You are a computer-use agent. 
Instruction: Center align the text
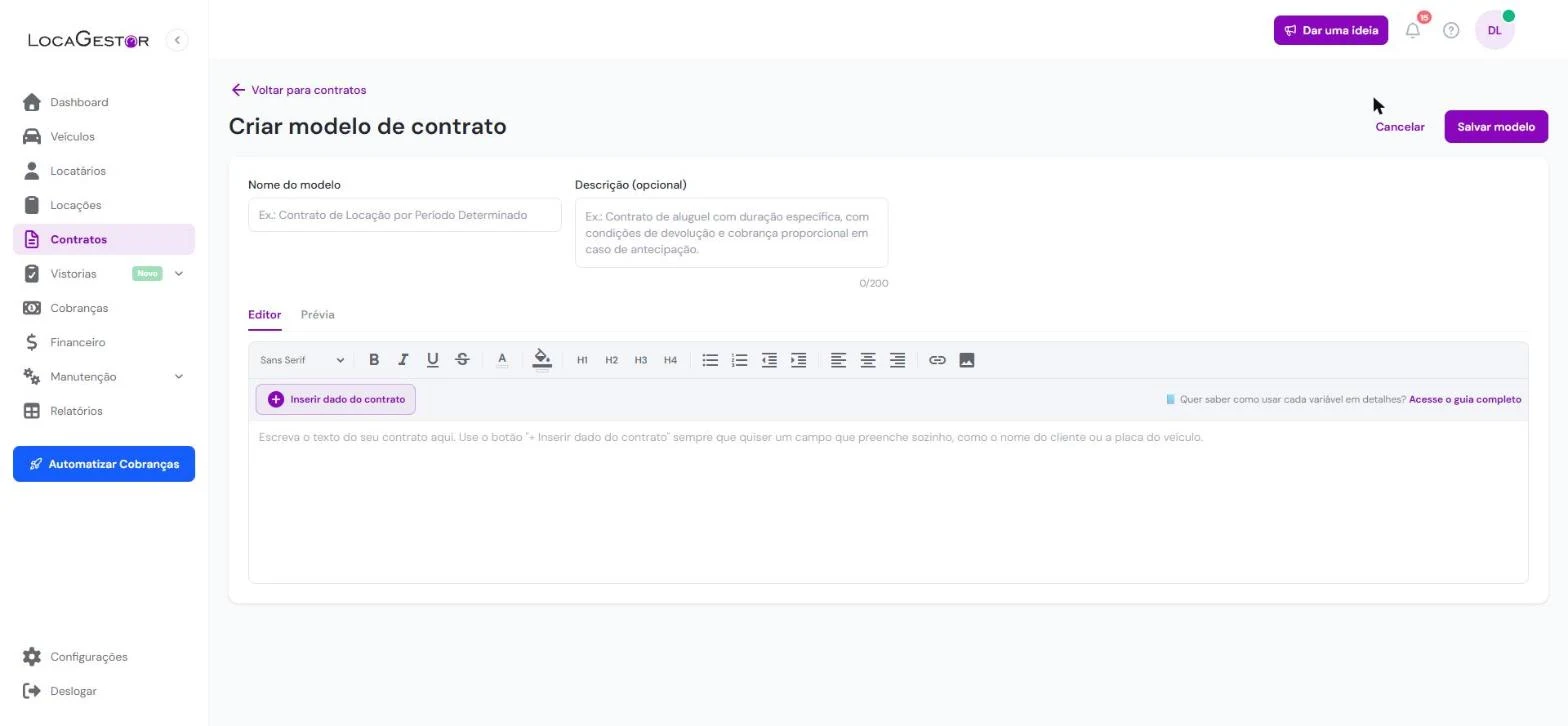coord(868,360)
